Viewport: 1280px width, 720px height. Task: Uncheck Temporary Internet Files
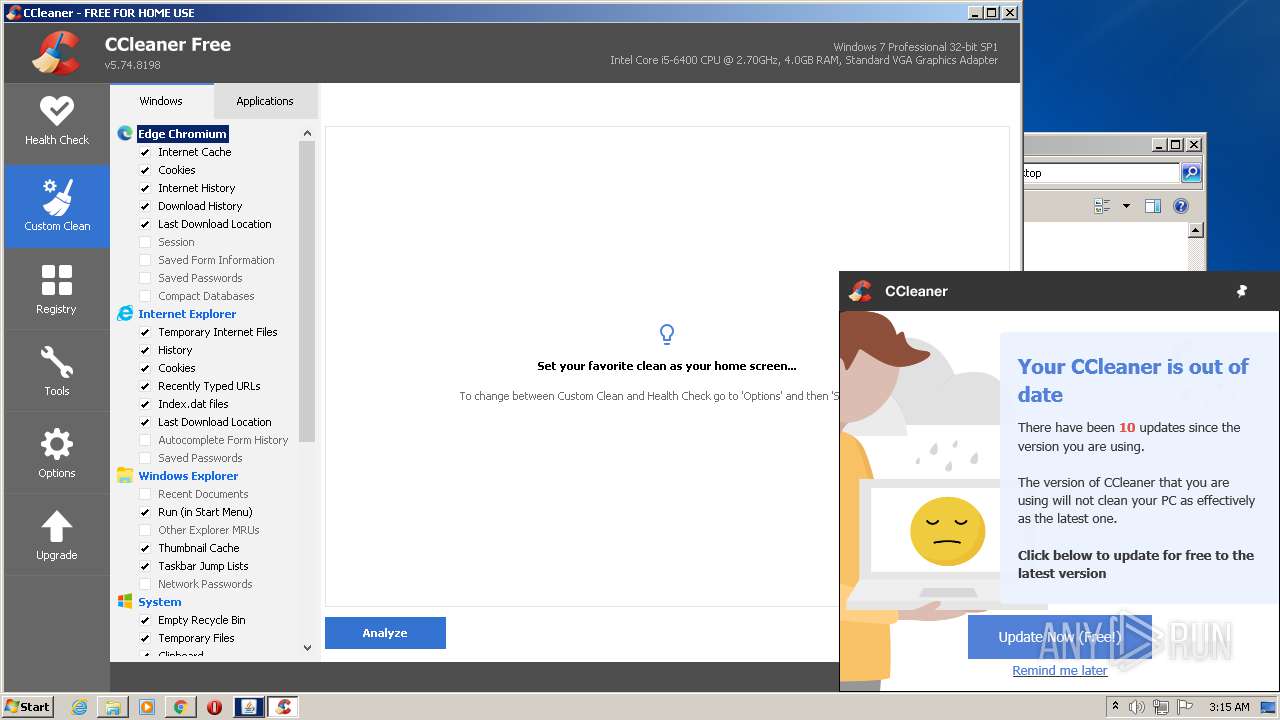[x=145, y=332]
